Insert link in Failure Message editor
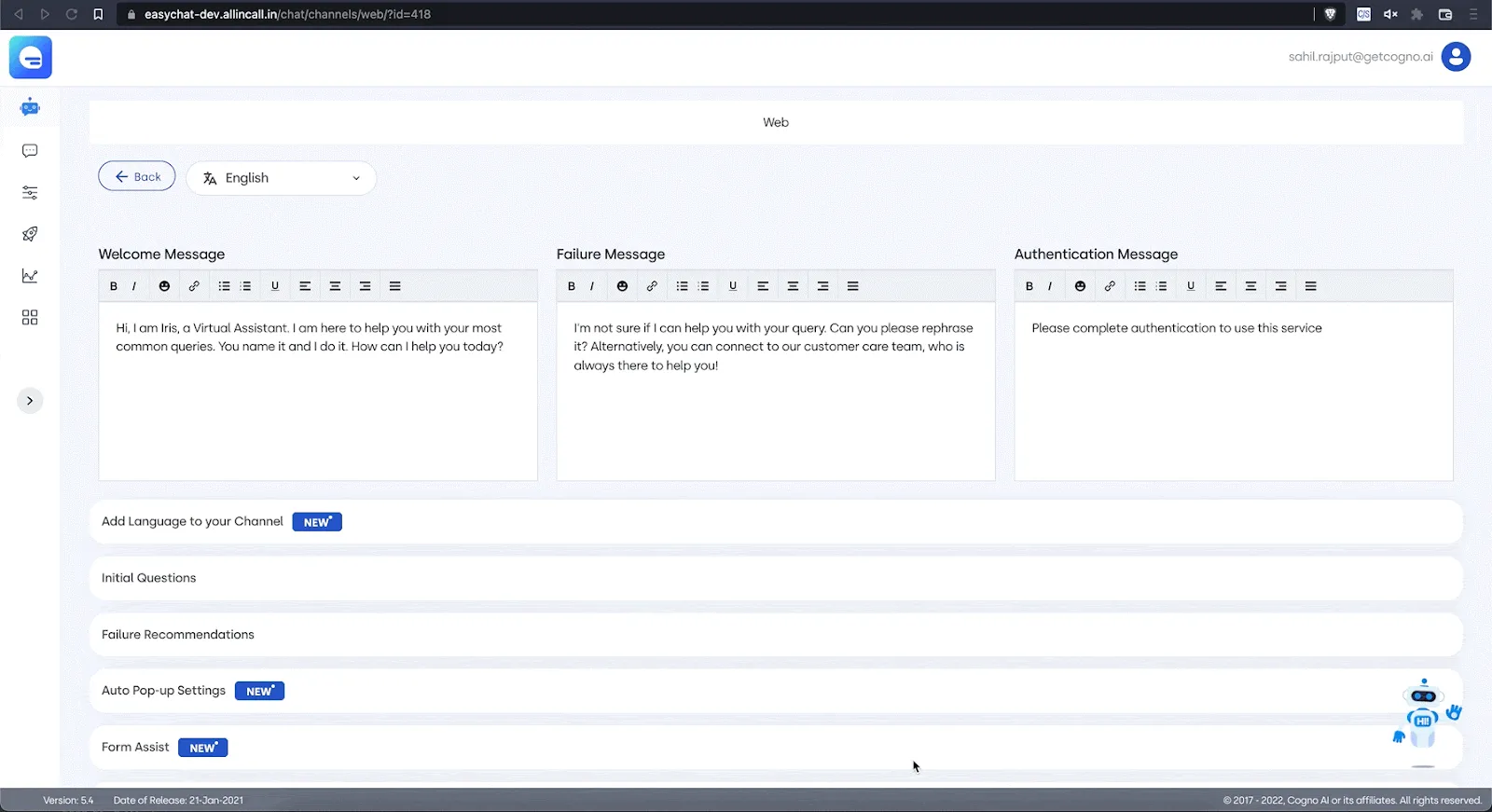 652,286
